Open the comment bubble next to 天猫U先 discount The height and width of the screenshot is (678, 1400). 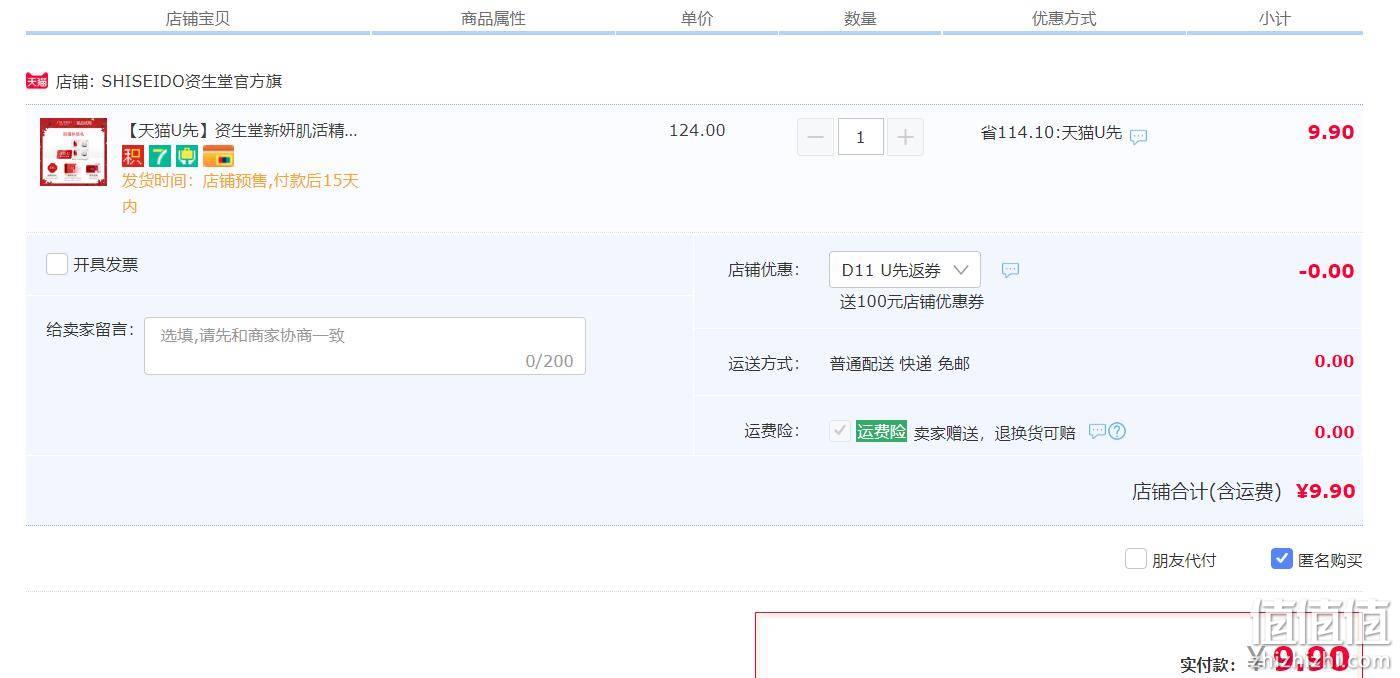click(1138, 137)
